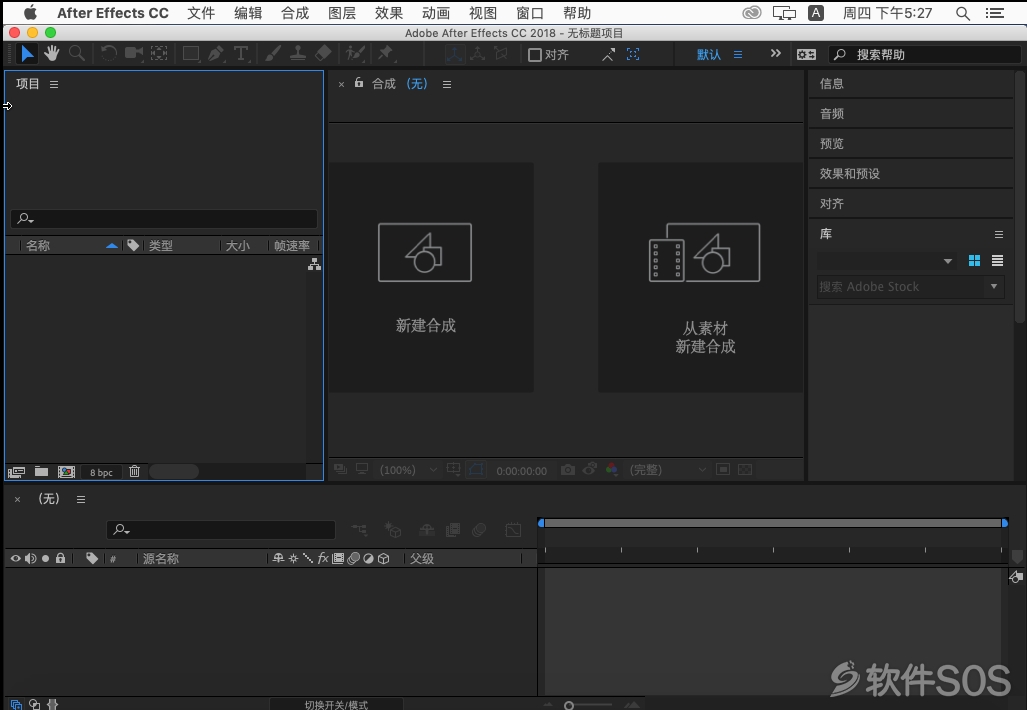Select the Eraser tool
1027x710 pixels.
pos(324,54)
